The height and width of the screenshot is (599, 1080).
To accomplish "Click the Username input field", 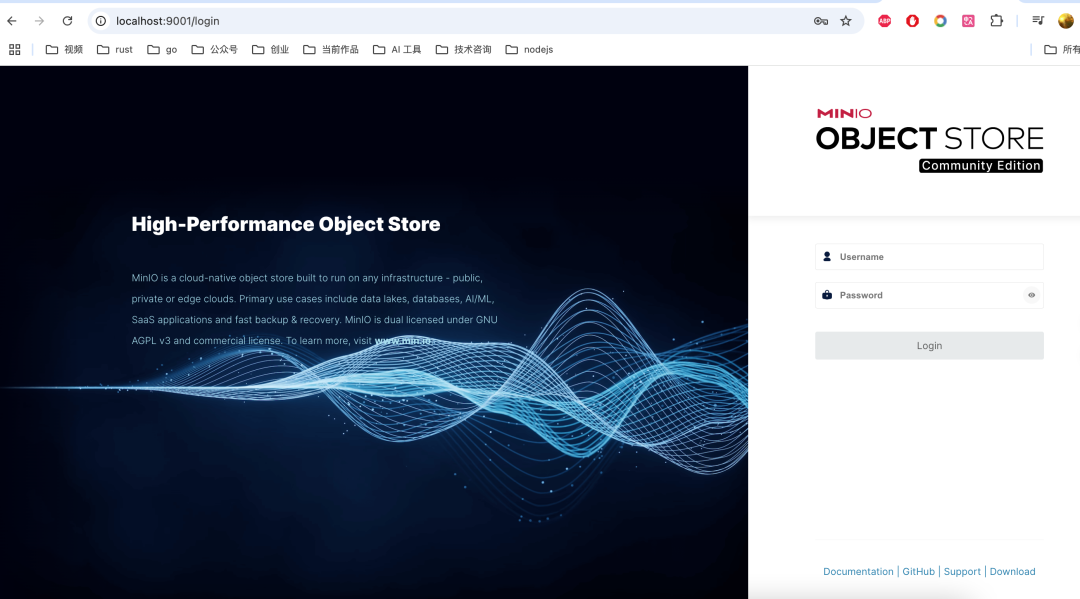I will point(930,257).
